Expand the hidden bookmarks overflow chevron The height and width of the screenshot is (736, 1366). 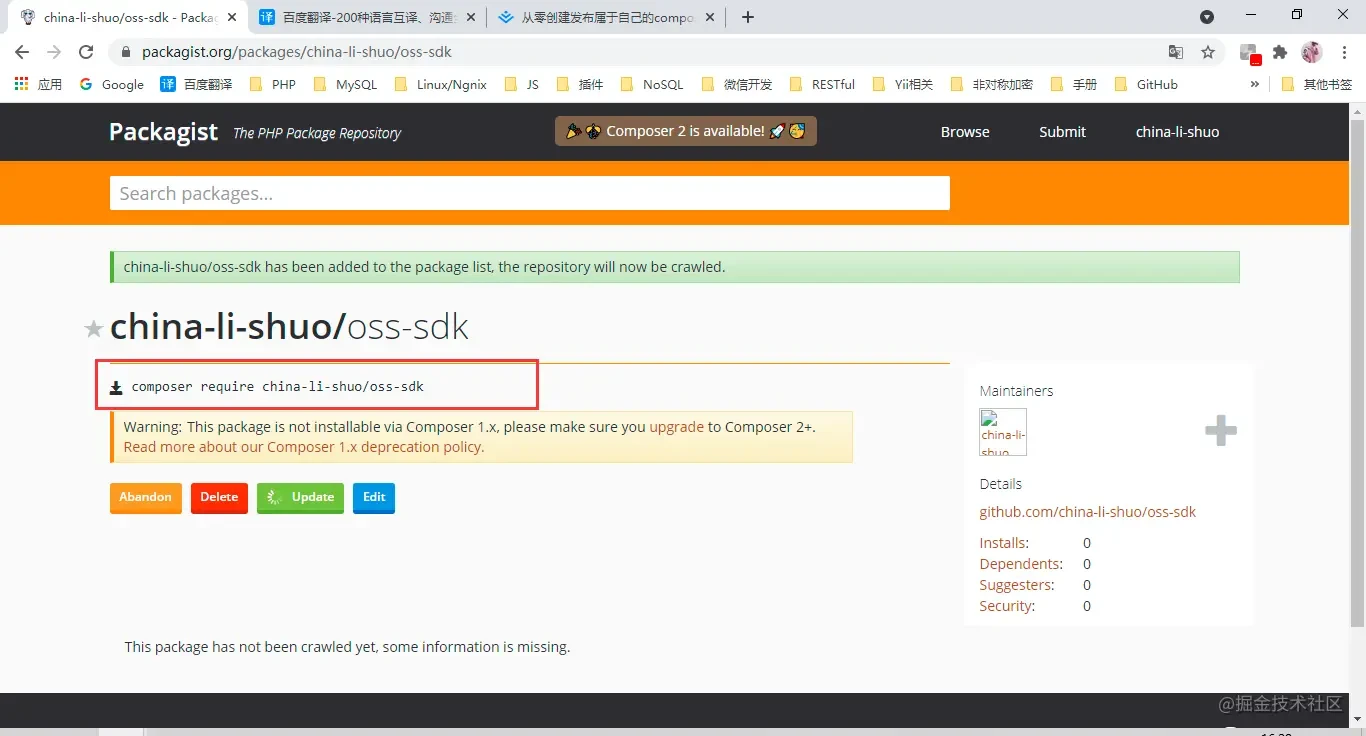(1255, 85)
